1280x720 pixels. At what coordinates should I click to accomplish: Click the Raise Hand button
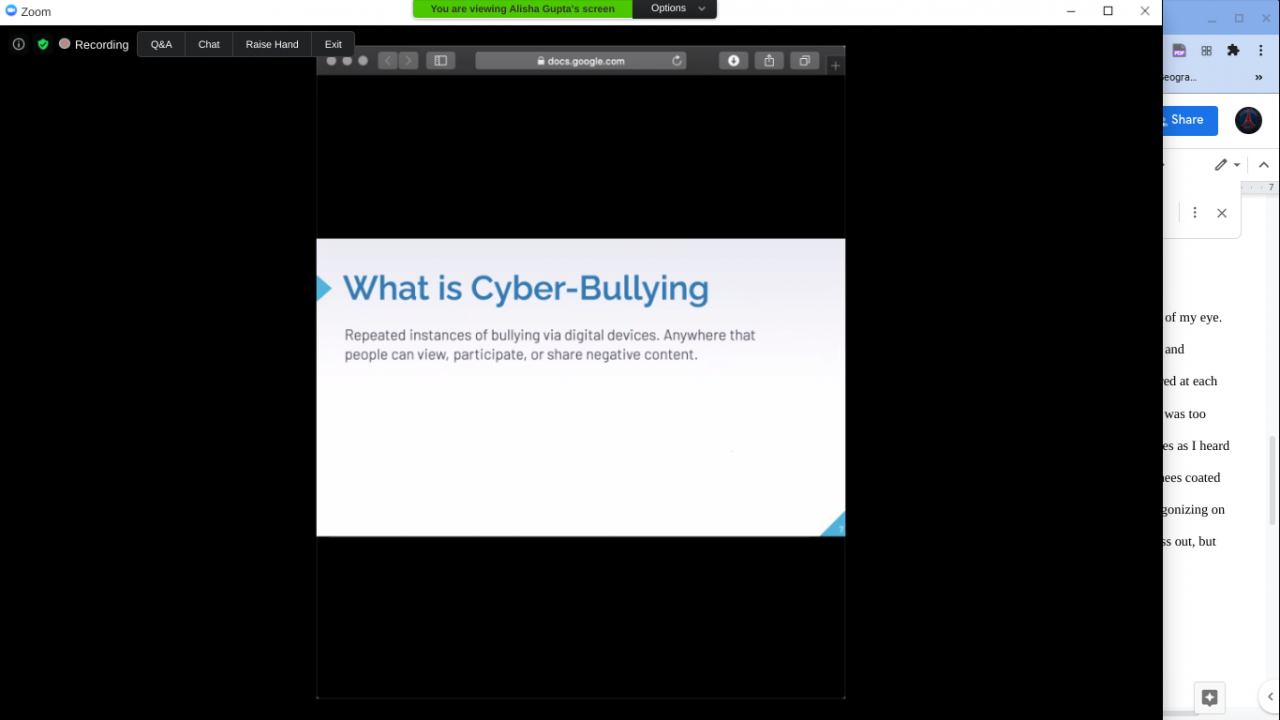pos(272,44)
